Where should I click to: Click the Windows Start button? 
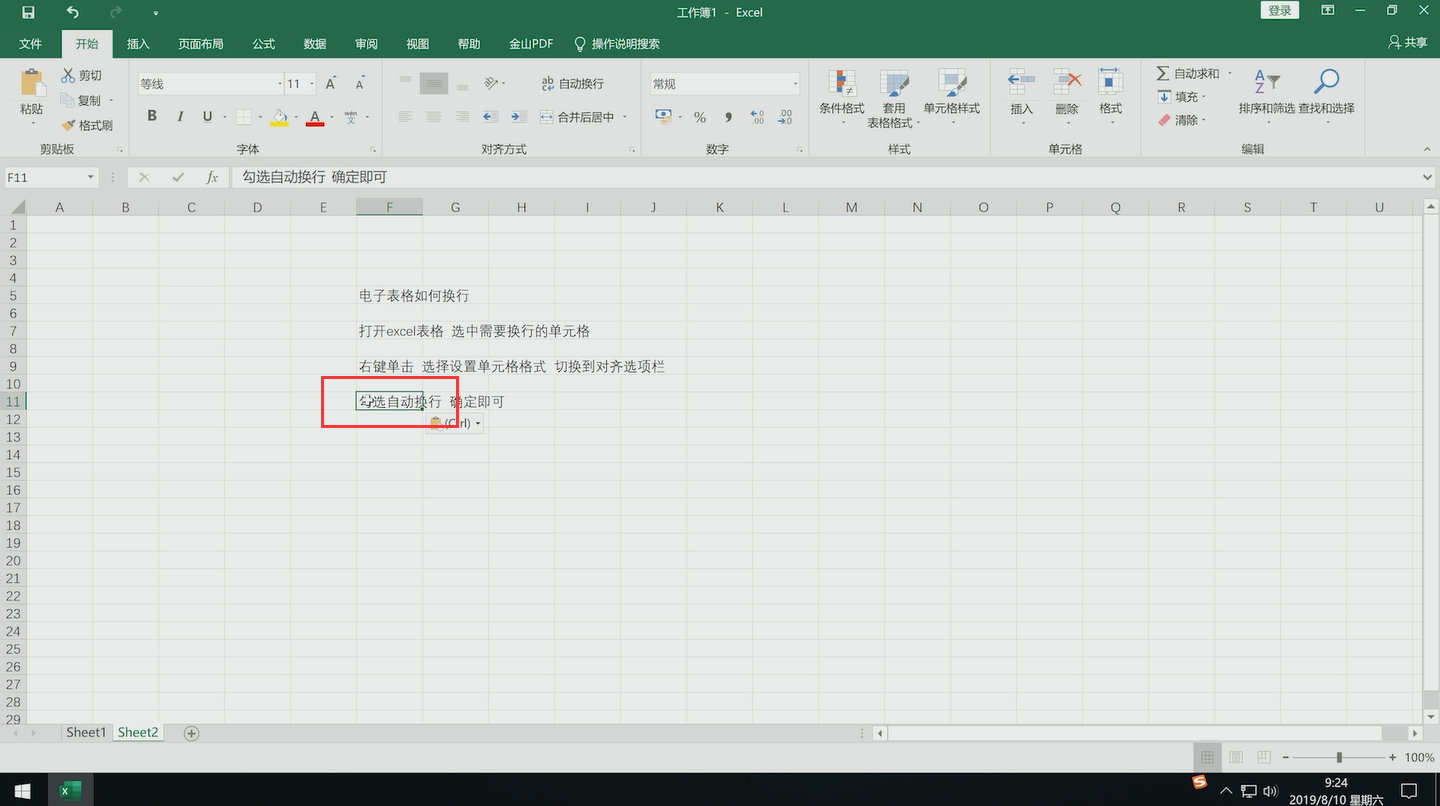point(22,790)
